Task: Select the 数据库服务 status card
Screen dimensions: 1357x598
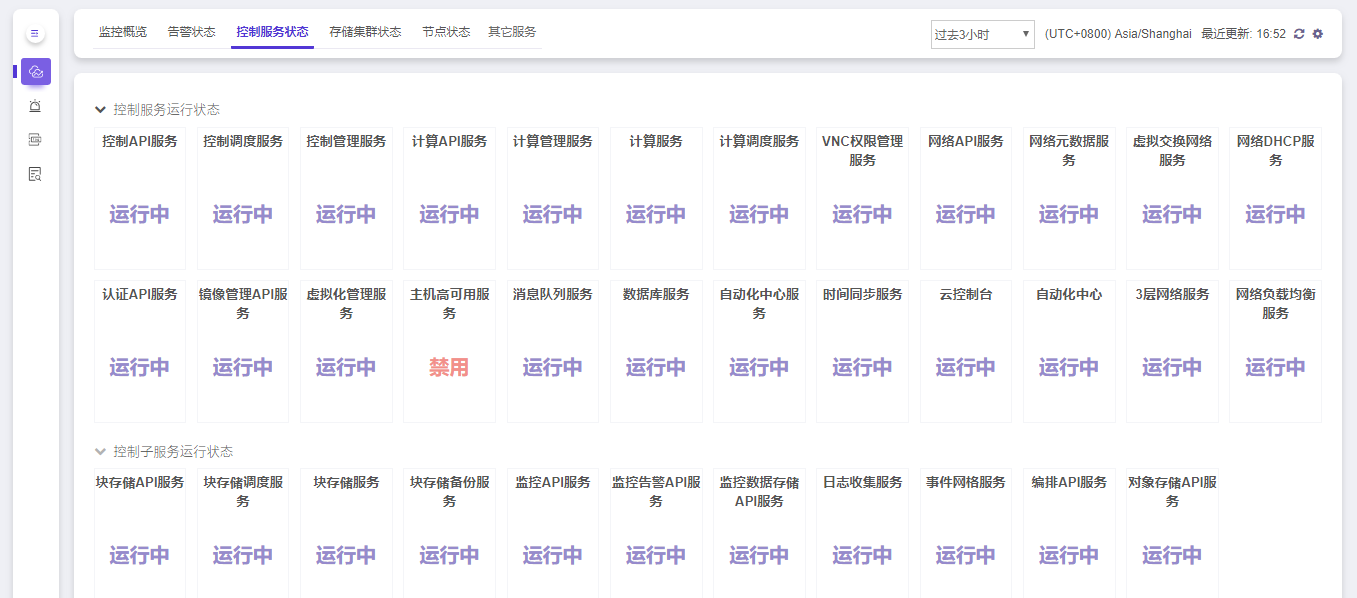Action: click(x=656, y=351)
